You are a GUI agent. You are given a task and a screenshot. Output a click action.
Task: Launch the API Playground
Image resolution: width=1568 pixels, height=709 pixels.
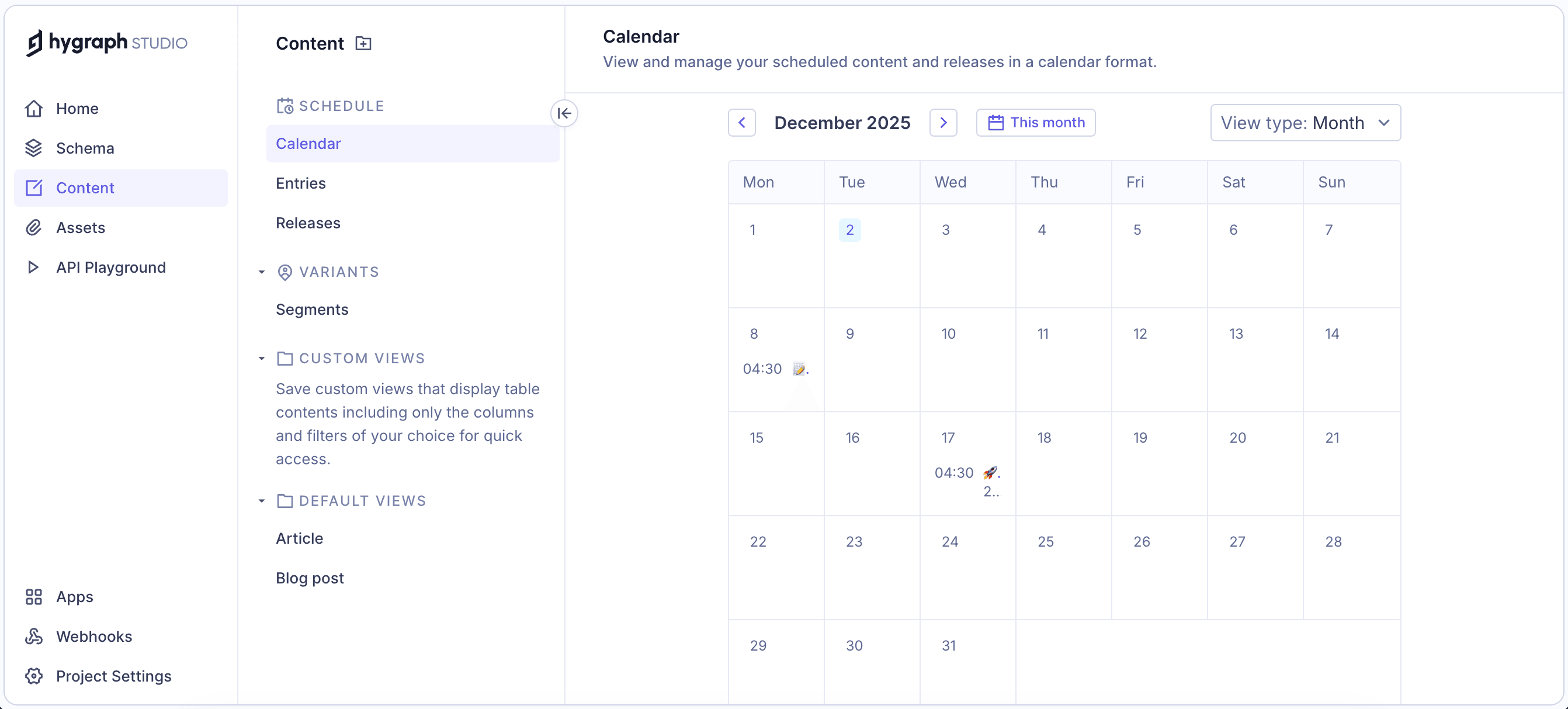pos(111,267)
